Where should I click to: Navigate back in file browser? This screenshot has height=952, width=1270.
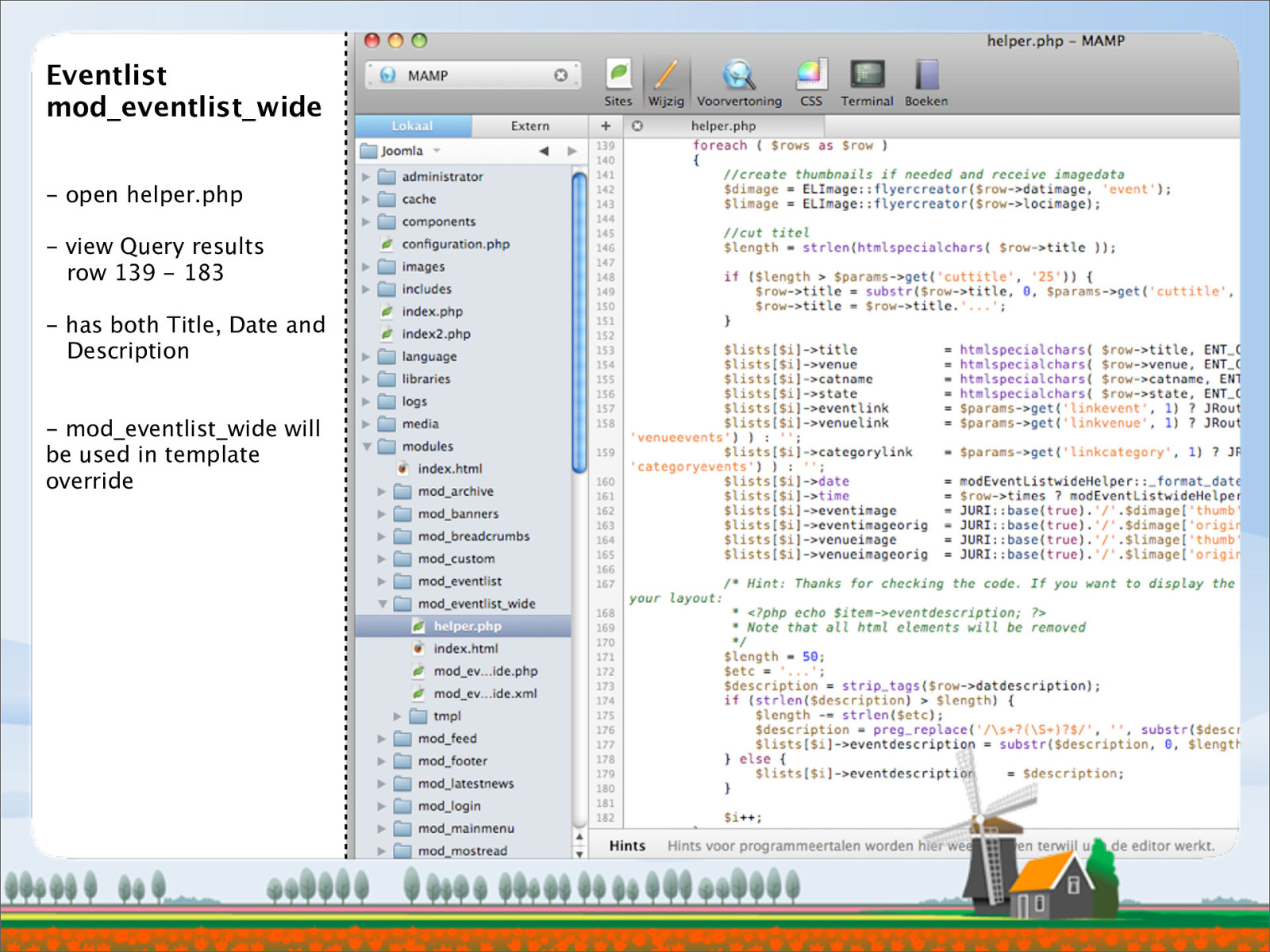544,151
